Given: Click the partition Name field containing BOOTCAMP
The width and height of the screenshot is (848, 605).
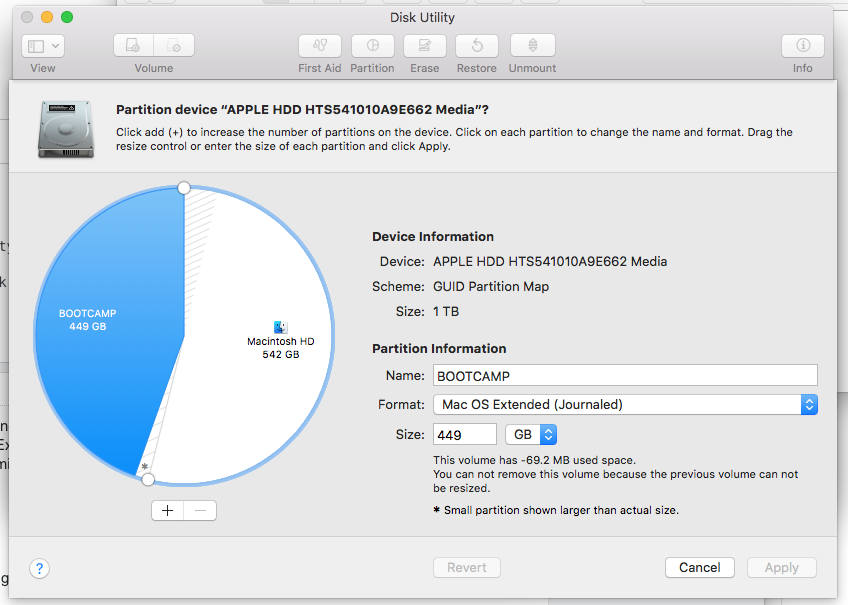Looking at the screenshot, I should [x=625, y=375].
